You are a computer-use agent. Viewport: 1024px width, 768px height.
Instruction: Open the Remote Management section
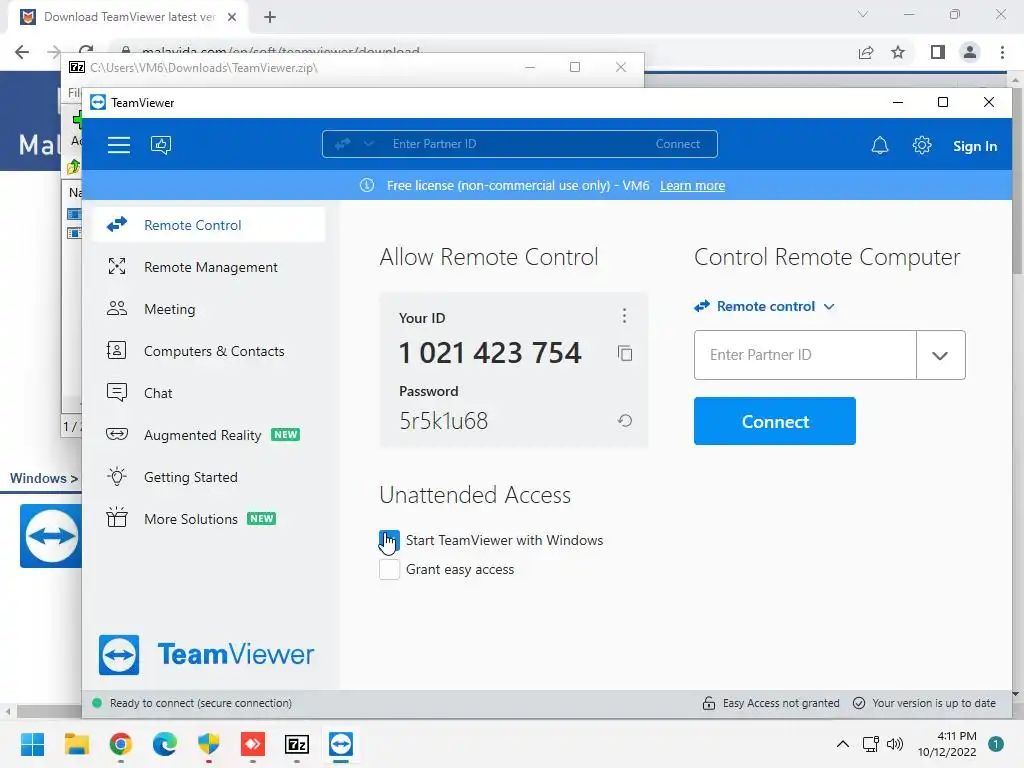click(x=208, y=267)
